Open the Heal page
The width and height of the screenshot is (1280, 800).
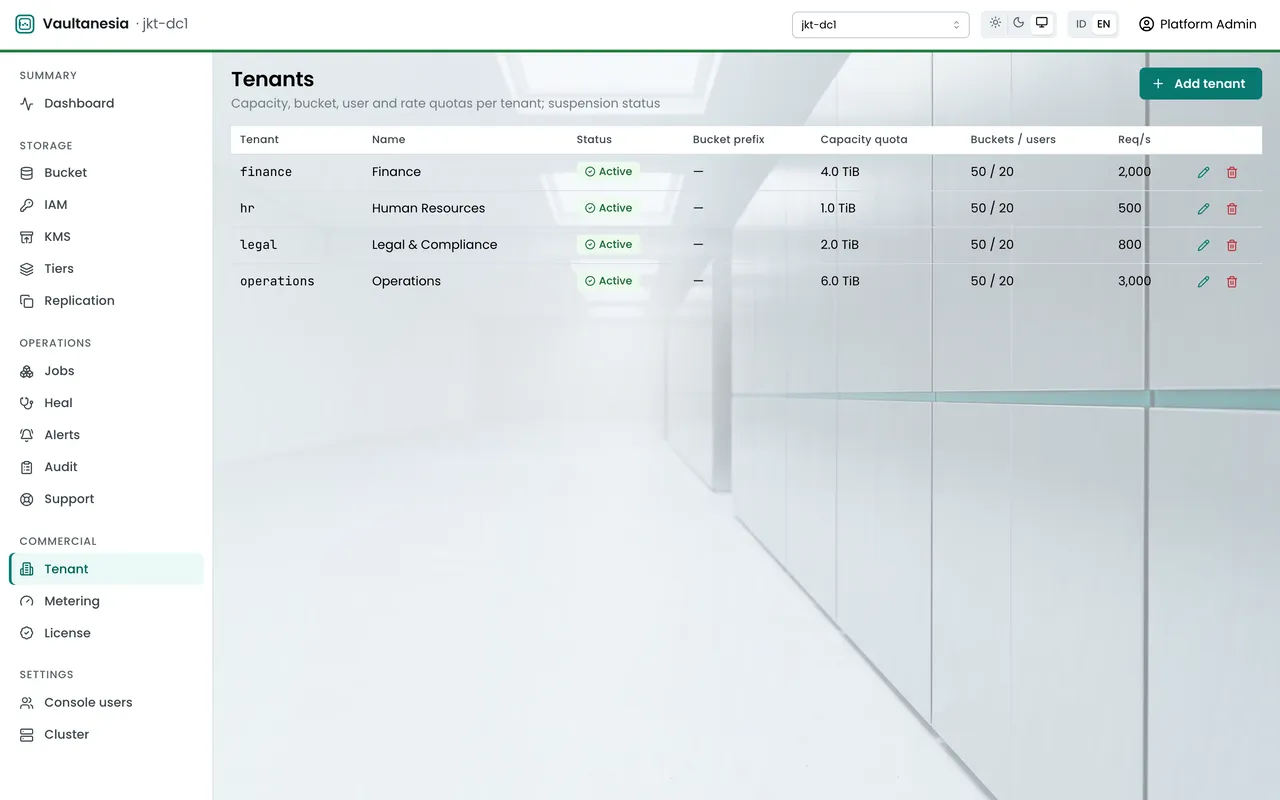(x=106, y=403)
